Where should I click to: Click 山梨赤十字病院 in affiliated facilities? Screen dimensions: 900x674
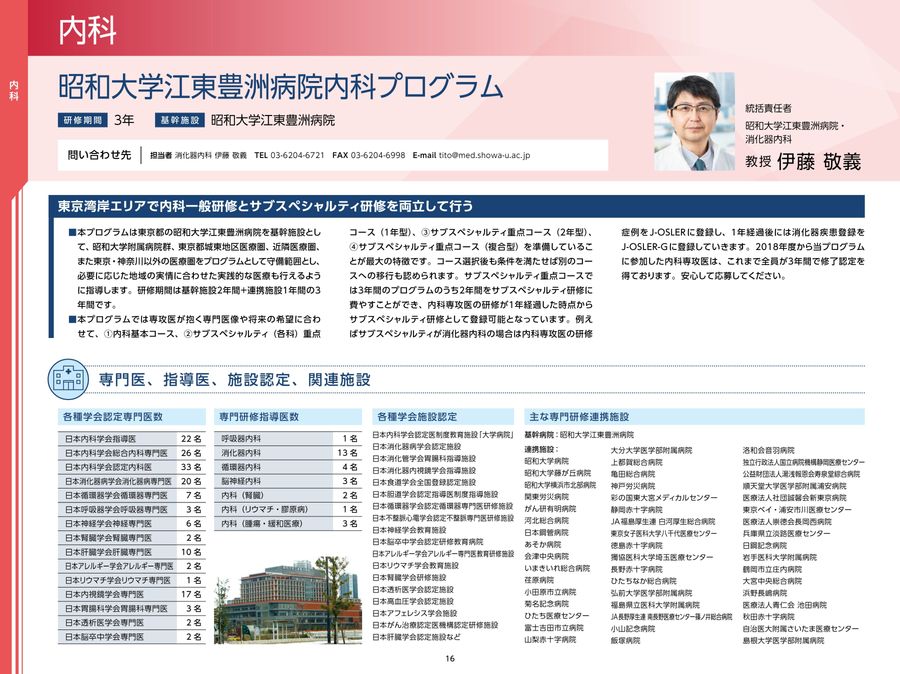[x=550, y=640]
